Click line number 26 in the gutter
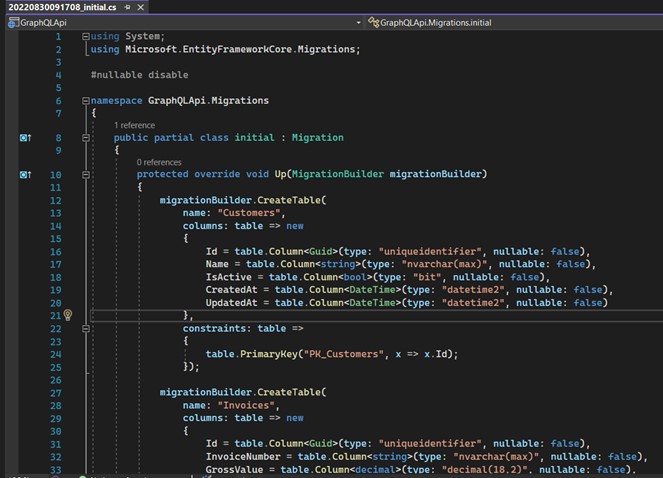The image size is (663, 478). click(55, 379)
